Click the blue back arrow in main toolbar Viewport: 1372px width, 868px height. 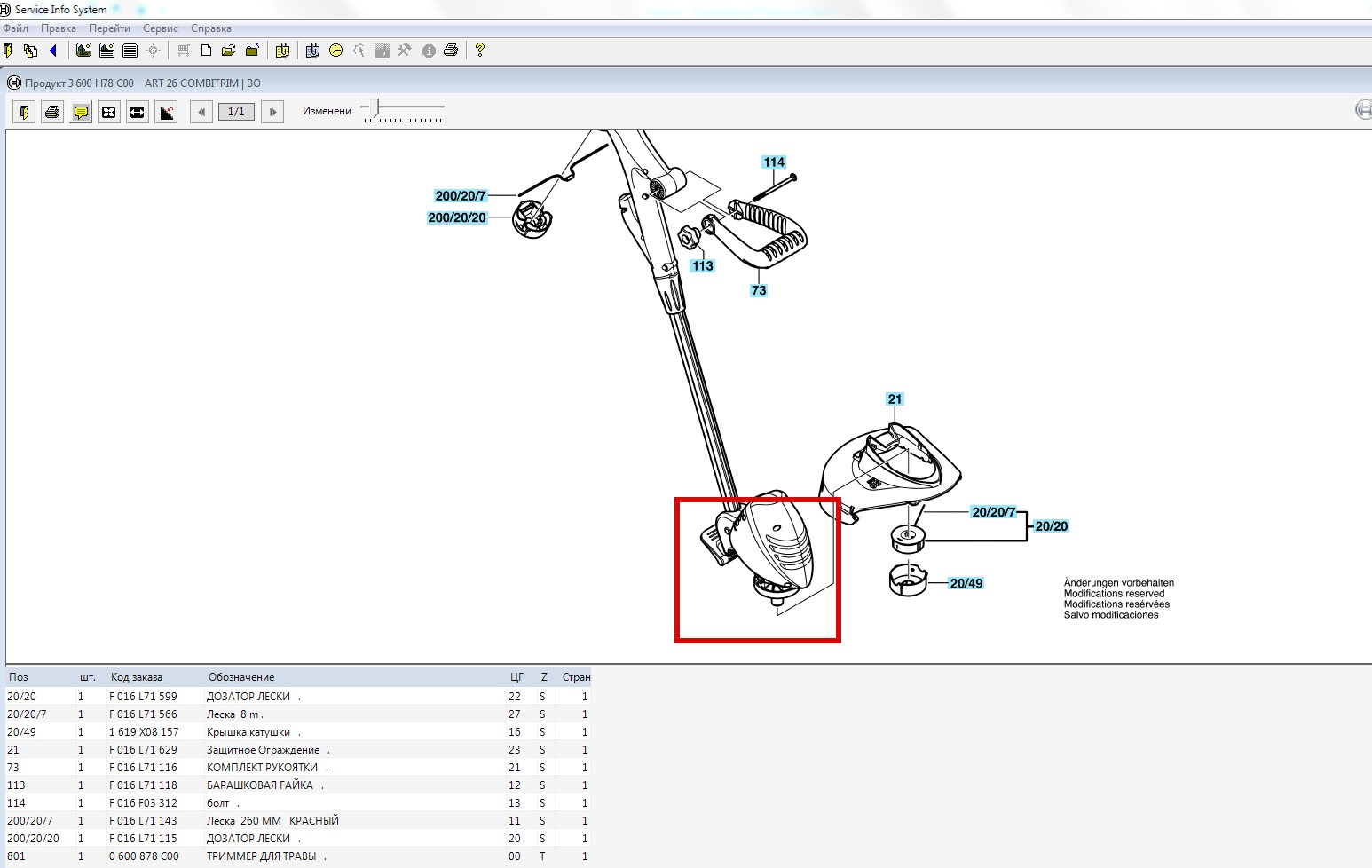tap(53, 51)
